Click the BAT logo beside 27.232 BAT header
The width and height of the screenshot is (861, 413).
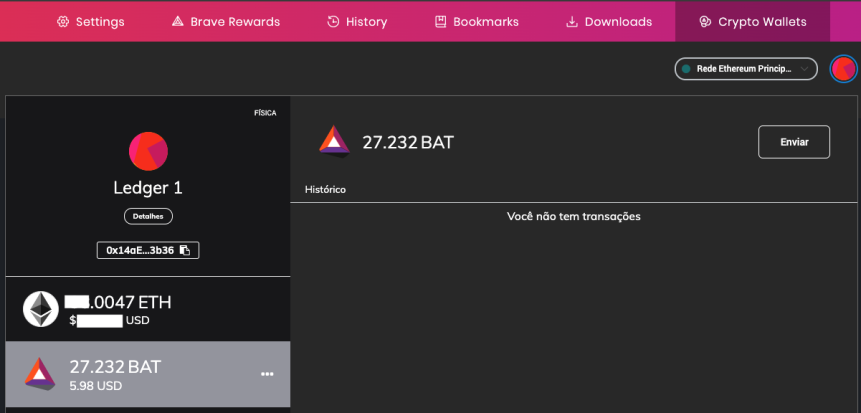334,142
